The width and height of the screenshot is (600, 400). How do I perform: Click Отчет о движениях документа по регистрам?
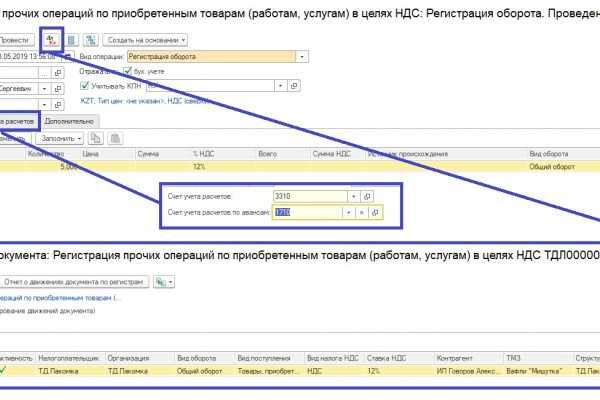tap(78, 283)
